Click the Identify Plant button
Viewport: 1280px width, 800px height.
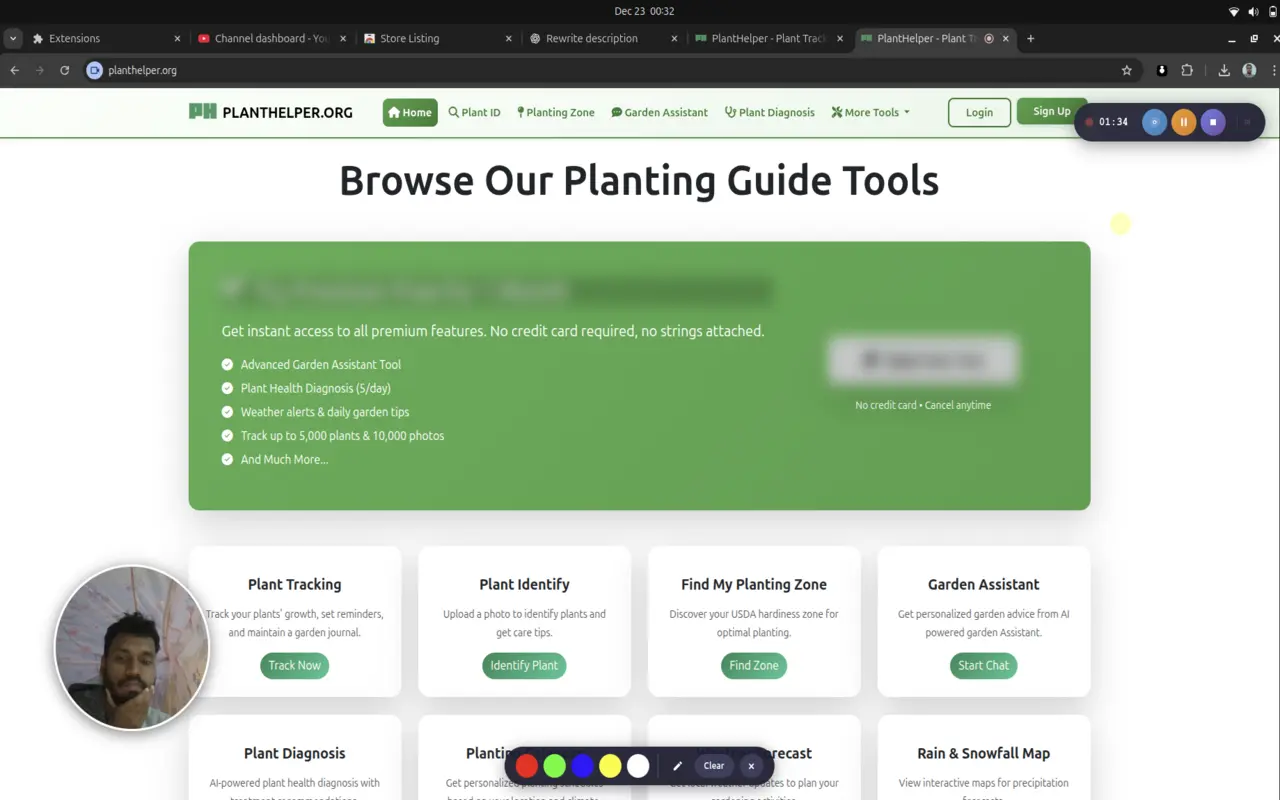524,665
